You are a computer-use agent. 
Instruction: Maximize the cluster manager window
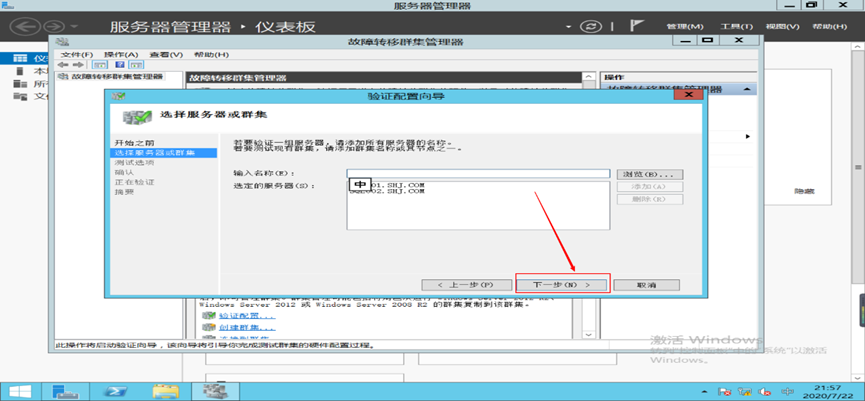[708, 40]
